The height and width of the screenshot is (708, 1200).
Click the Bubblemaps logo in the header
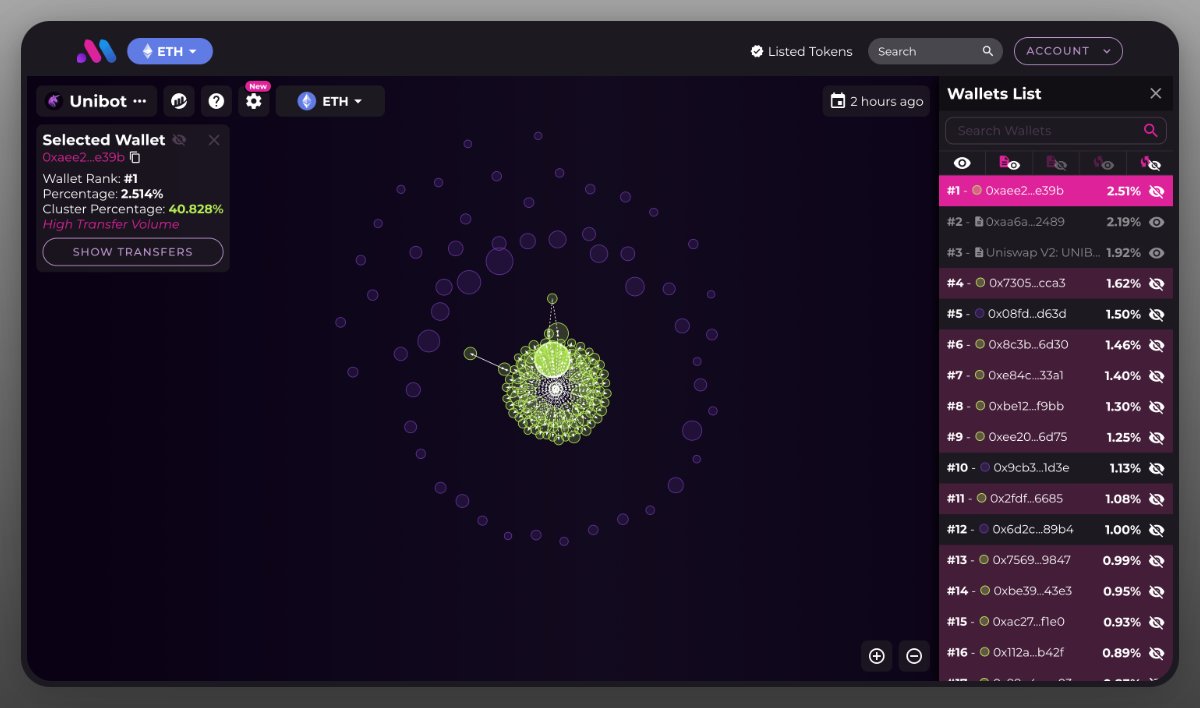point(96,51)
